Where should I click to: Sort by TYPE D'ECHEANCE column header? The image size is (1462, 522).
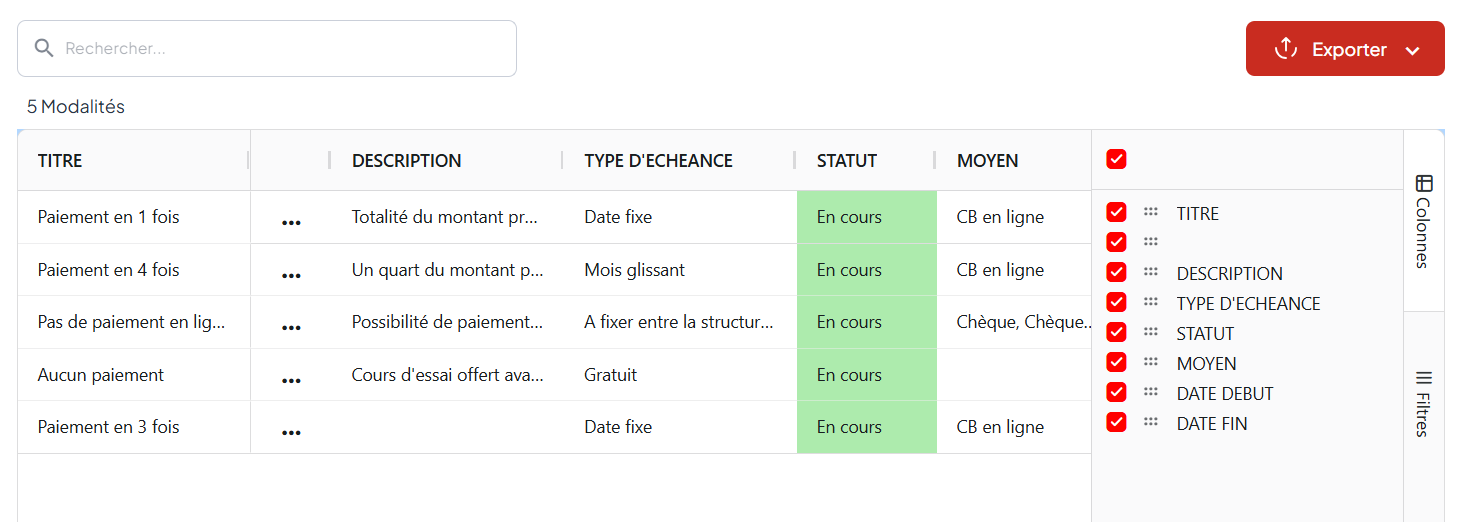(x=658, y=161)
